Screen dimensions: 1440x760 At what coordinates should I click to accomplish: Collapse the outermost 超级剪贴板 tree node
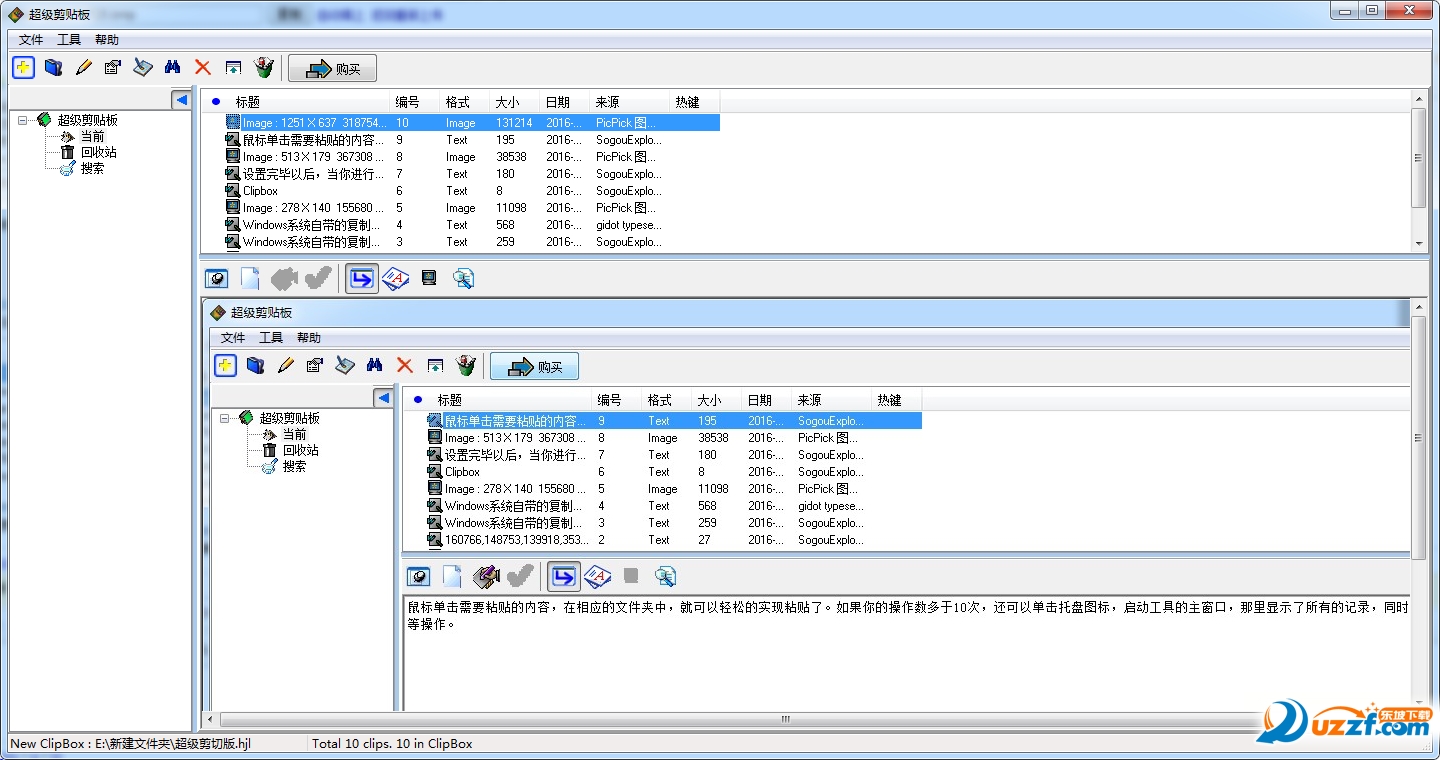pyautogui.click(x=23, y=120)
